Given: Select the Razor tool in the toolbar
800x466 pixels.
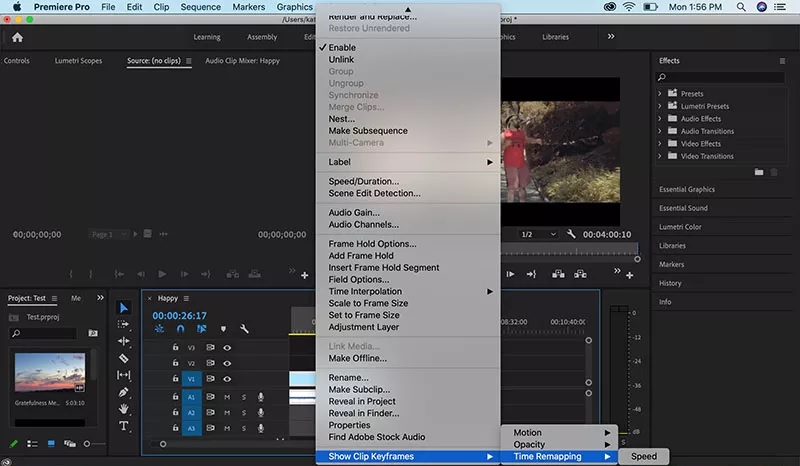Looking at the screenshot, I should point(124,358).
